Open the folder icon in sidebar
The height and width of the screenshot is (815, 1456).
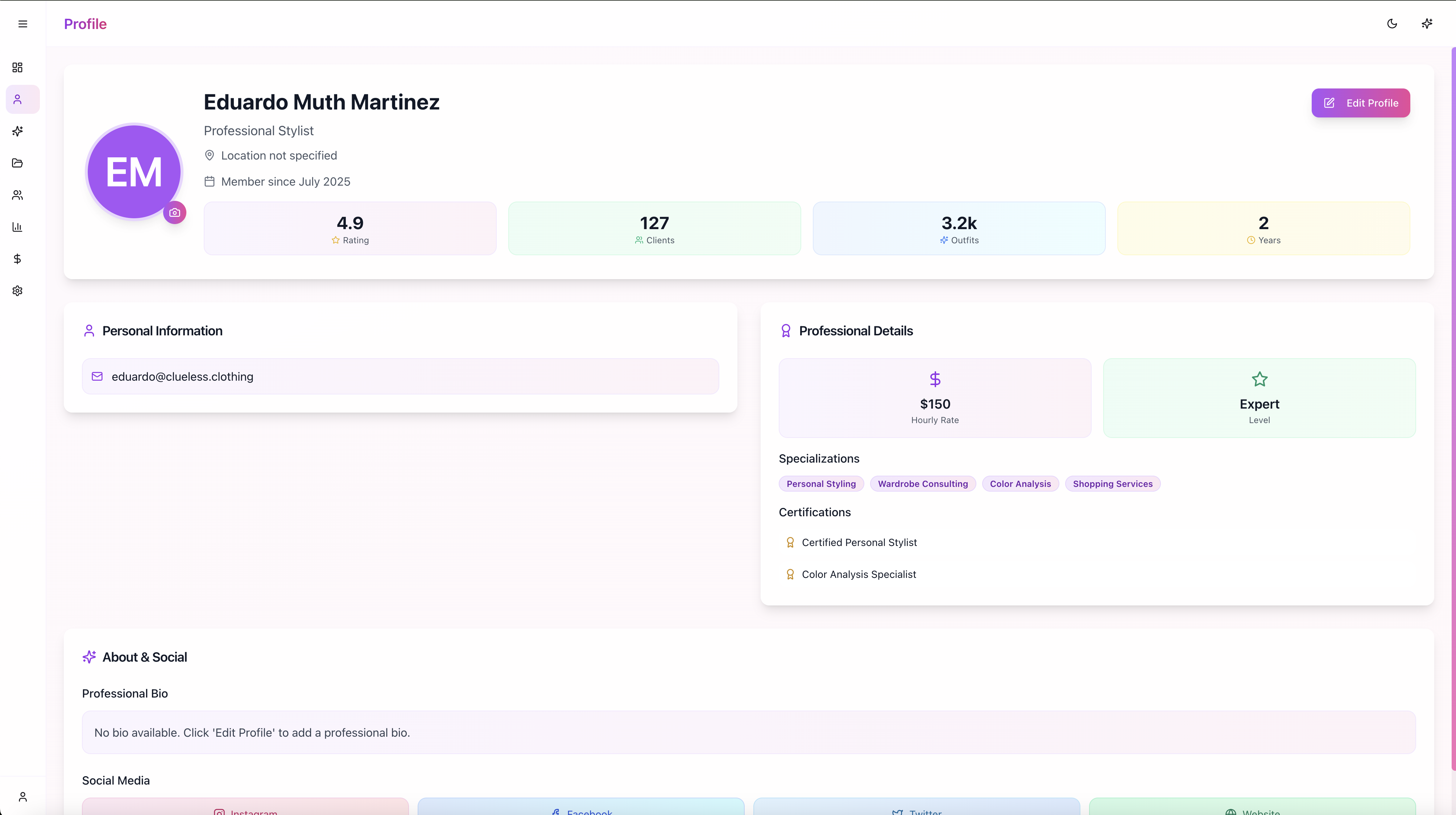[17, 163]
